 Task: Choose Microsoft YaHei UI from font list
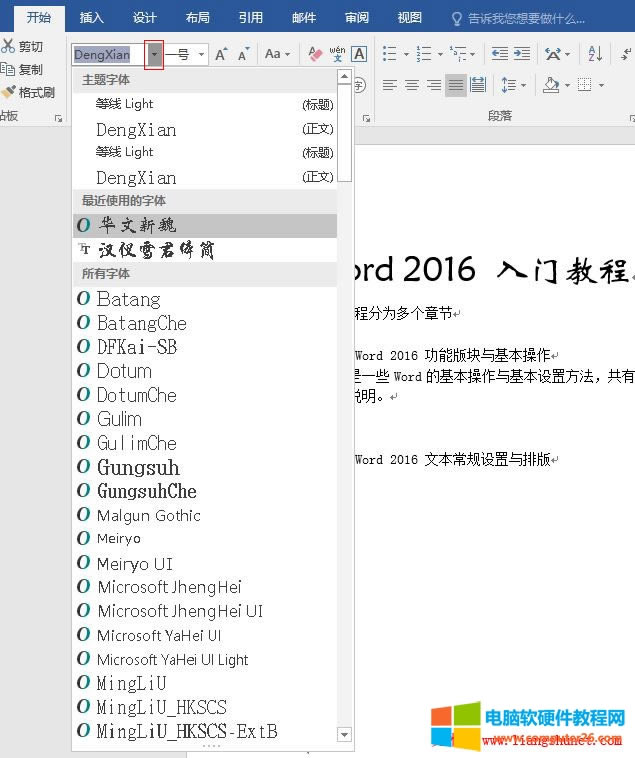tap(159, 635)
